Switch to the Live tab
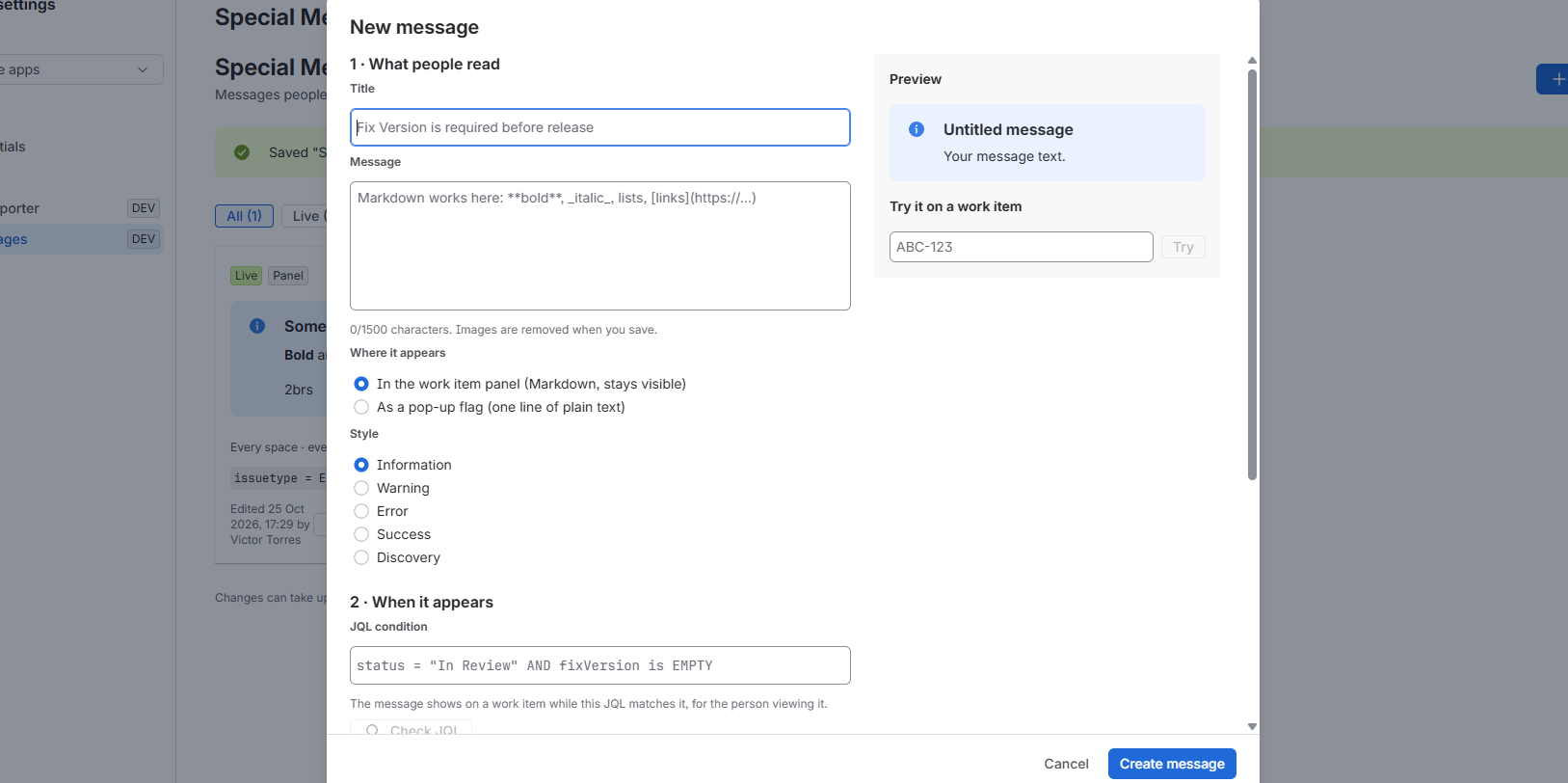The width and height of the screenshot is (1568, 783). click(x=305, y=216)
